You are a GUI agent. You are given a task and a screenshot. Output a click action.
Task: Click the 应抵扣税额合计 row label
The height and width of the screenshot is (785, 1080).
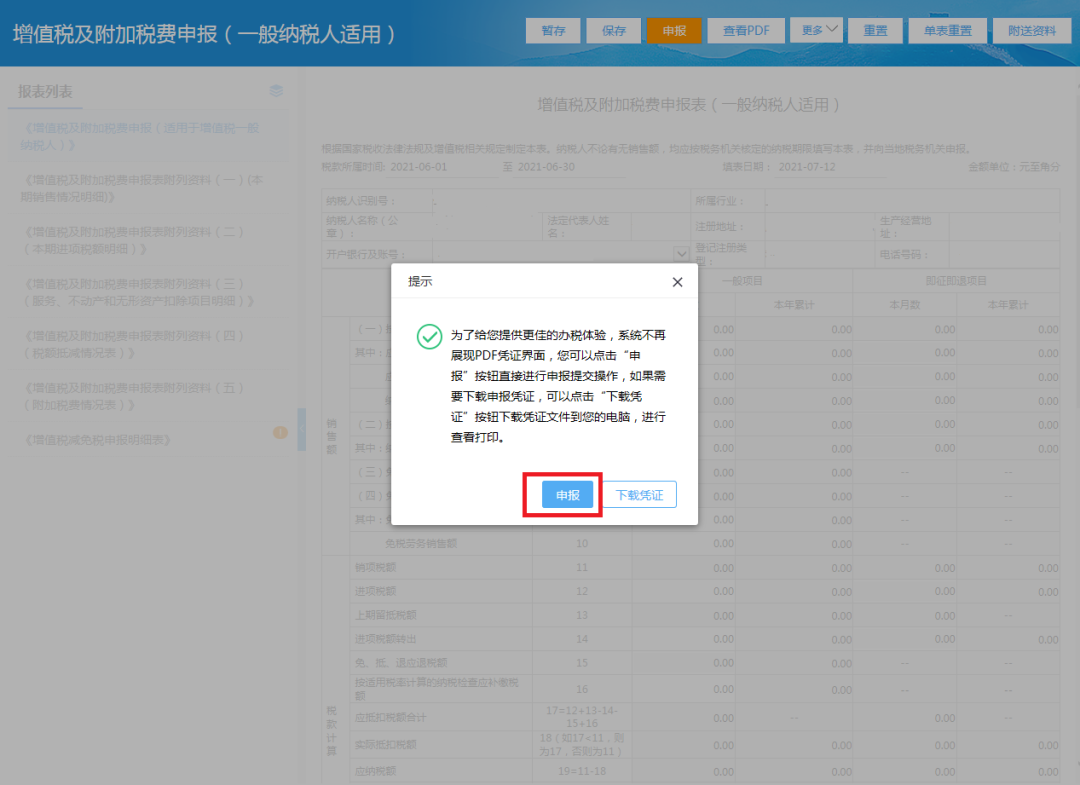pos(391,718)
